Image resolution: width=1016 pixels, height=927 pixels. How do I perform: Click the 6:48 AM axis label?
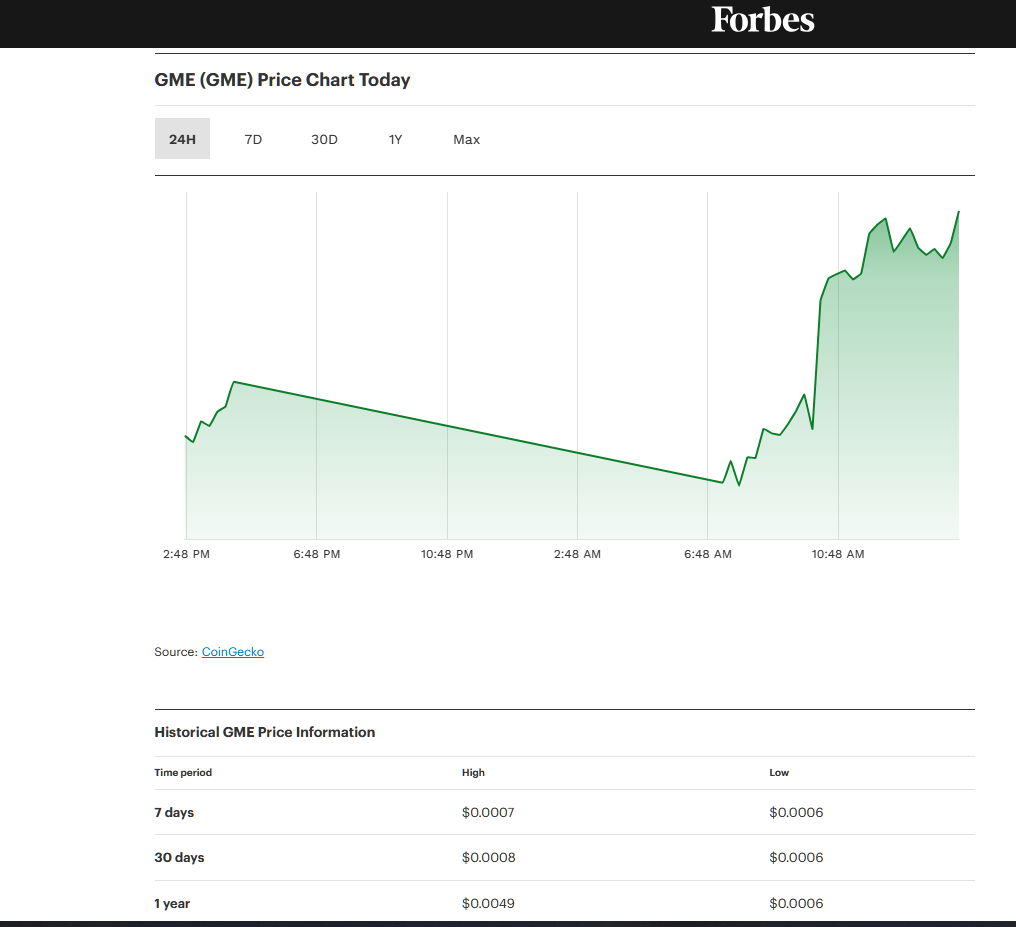point(708,554)
